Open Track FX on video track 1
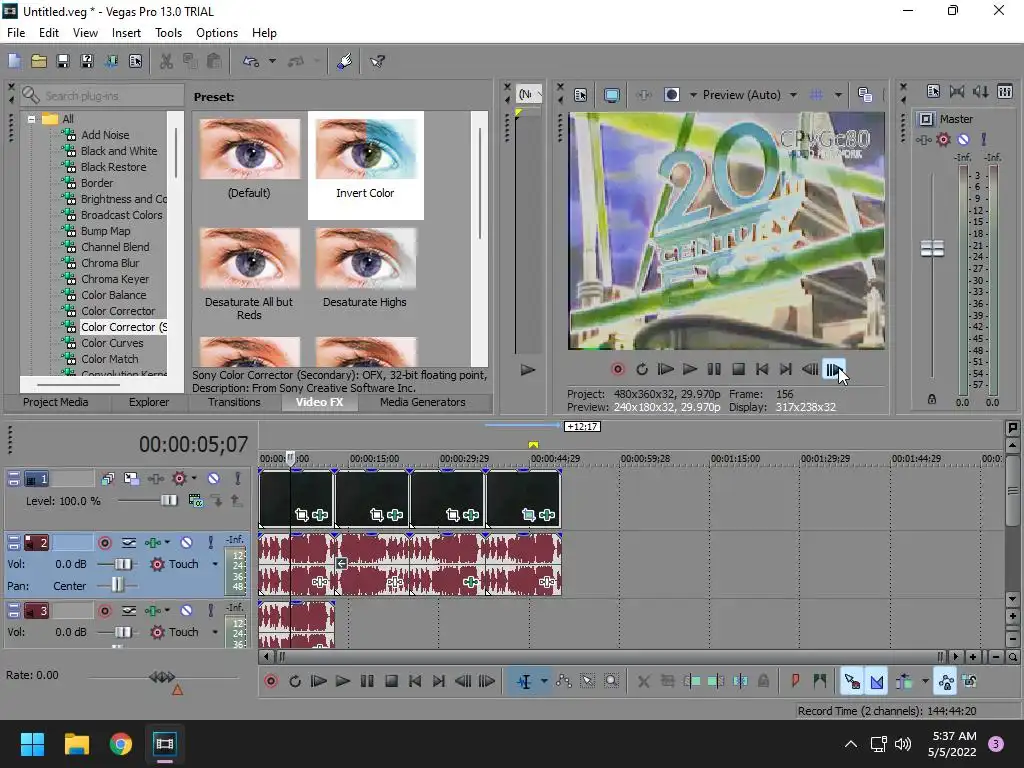 click(155, 479)
